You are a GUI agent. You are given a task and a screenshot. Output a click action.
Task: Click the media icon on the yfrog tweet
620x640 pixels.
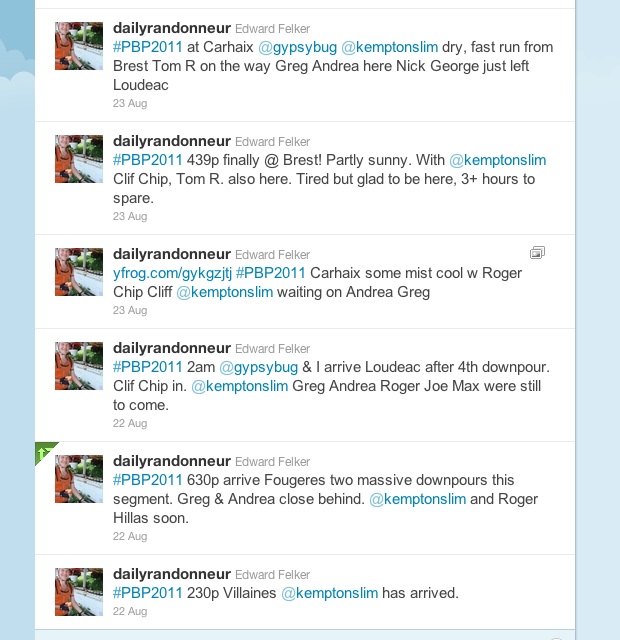[537, 253]
